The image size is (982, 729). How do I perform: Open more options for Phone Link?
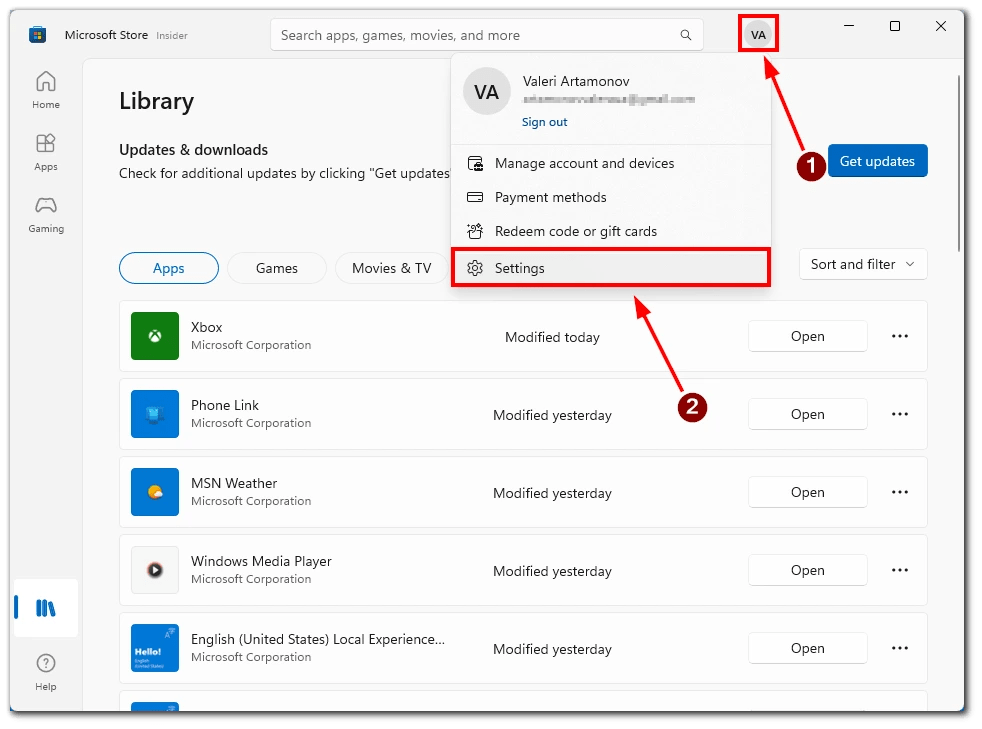coord(899,414)
